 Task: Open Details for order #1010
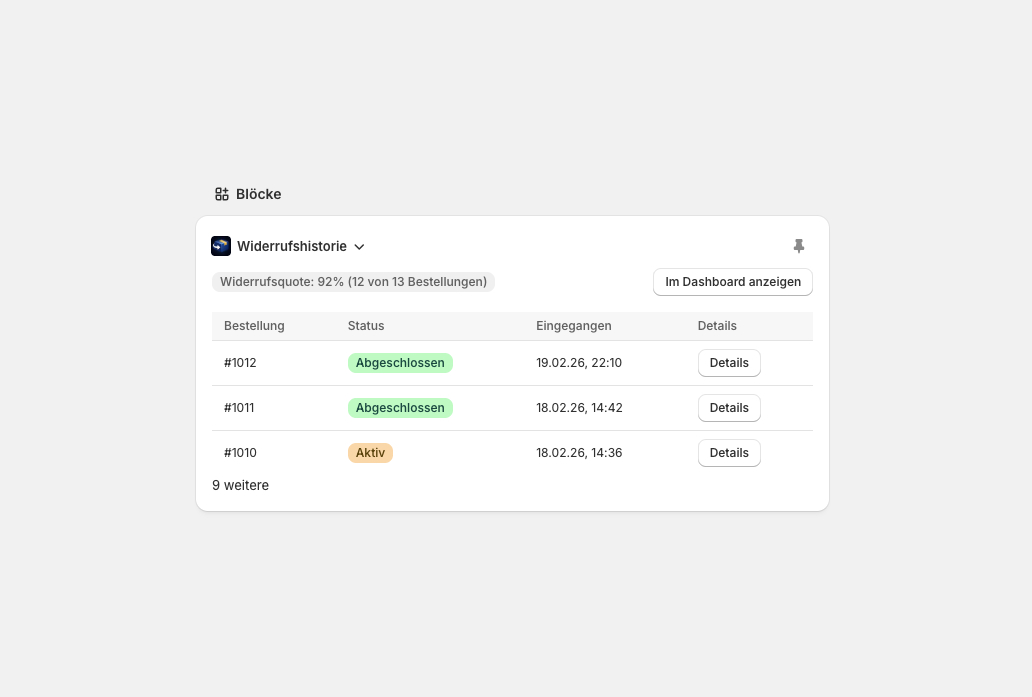pyautogui.click(x=729, y=453)
